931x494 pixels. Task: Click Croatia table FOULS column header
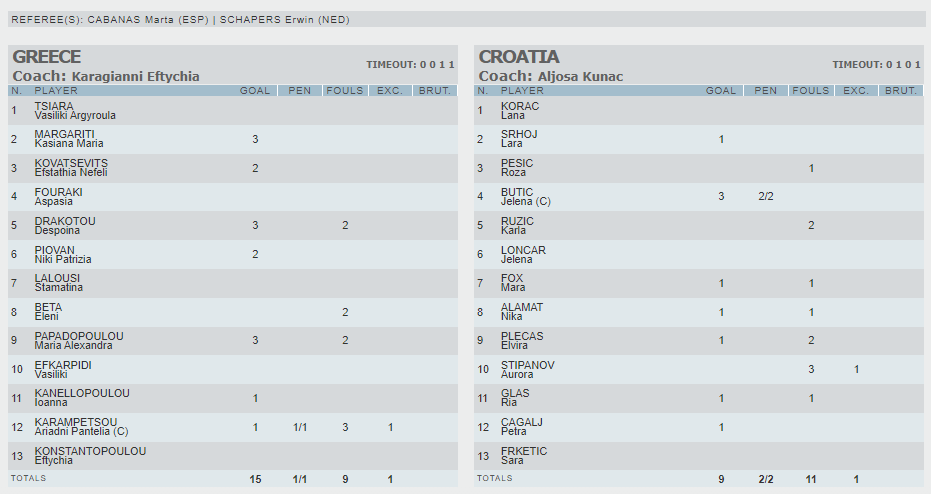coord(810,91)
